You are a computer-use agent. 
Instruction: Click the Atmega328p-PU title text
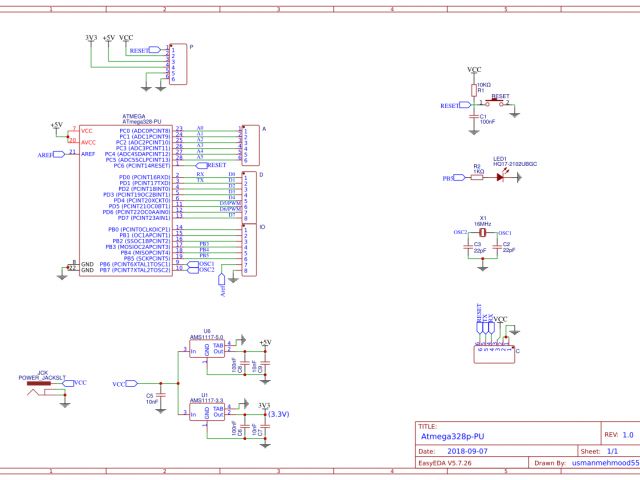[452, 437]
